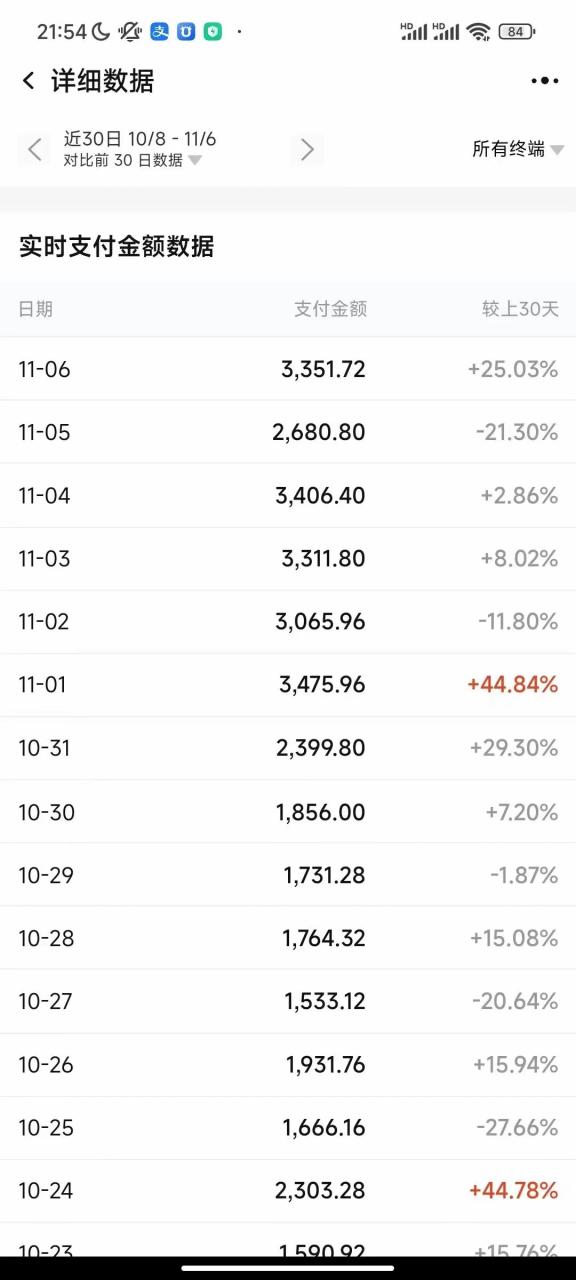
Task: Open the three-dot more options menu
Action: point(545,81)
